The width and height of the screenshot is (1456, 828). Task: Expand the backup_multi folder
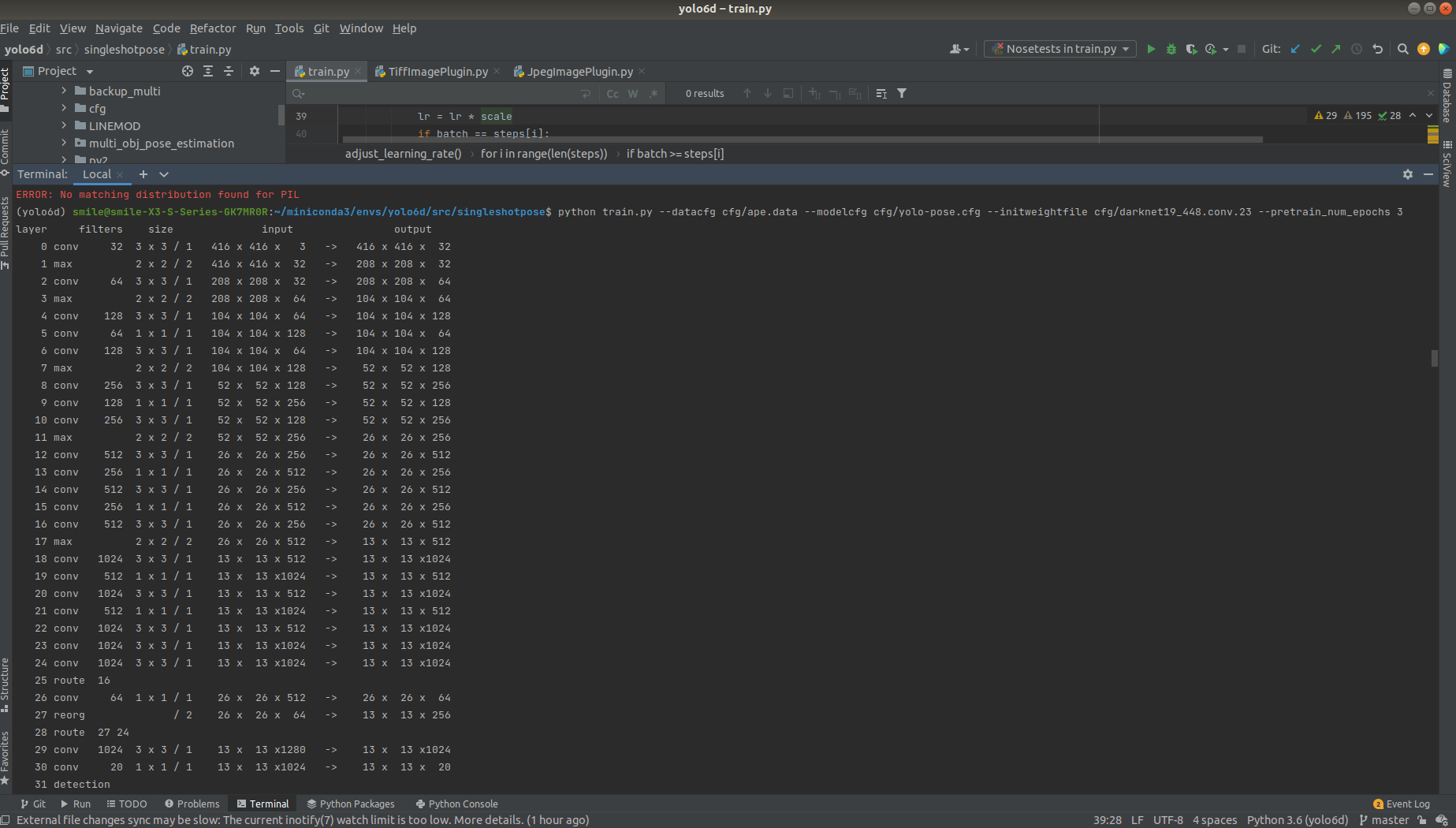tap(64, 91)
